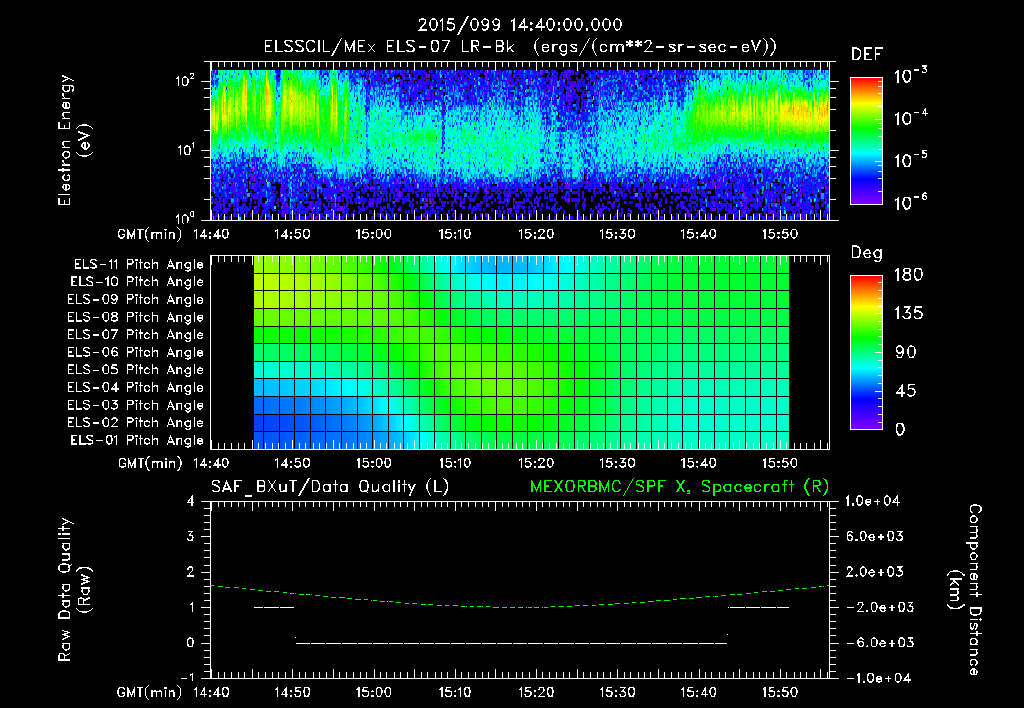Image resolution: width=1024 pixels, height=708 pixels.
Task: Click inside the electron energy spectrogram
Action: pos(520,141)
